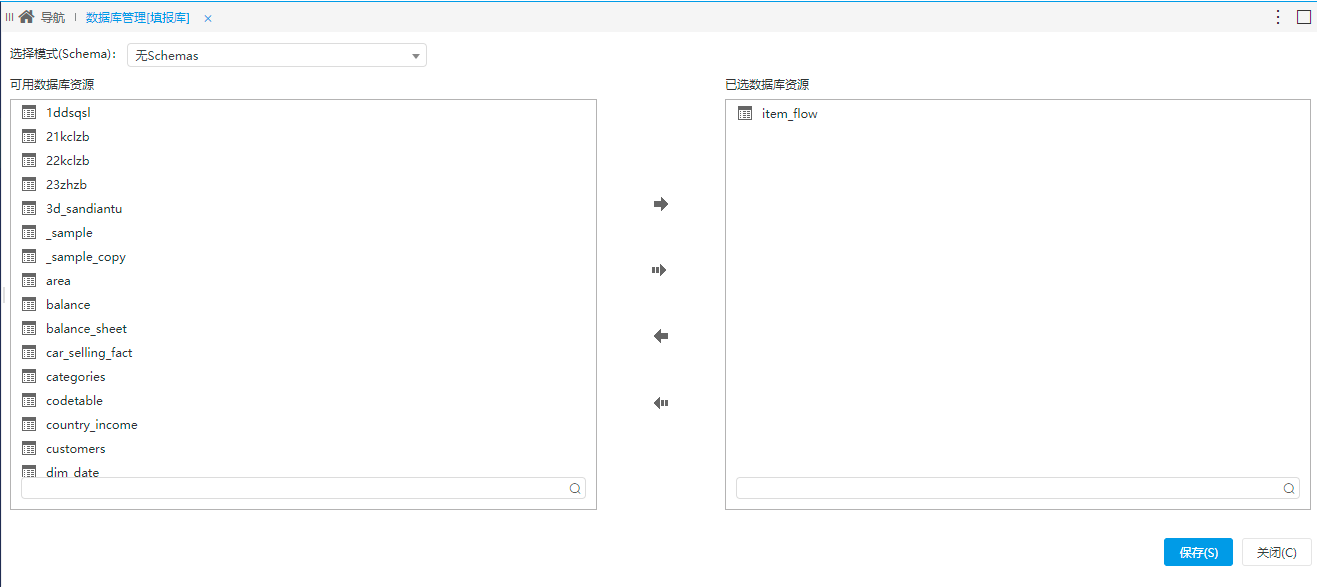Select table 3d_sandiantu
Viewport: 1317px width, 587px height.
[84, 209]
